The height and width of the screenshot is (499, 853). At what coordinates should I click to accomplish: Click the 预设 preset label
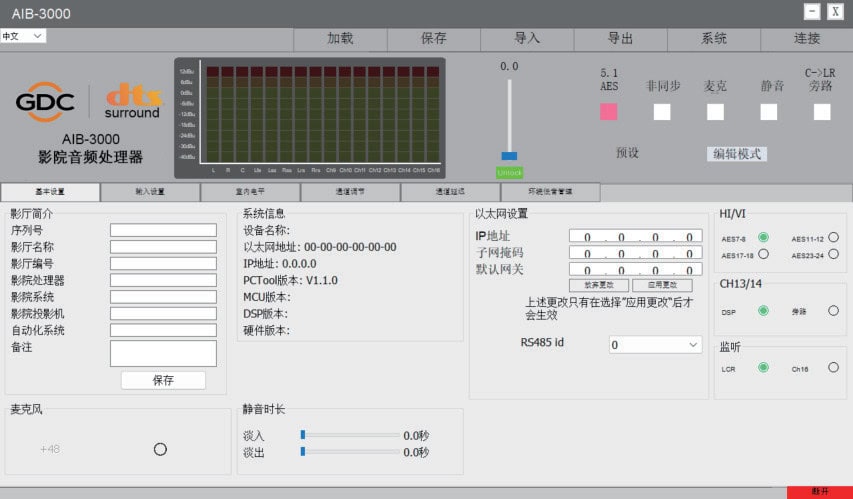[x=627, y=153]
